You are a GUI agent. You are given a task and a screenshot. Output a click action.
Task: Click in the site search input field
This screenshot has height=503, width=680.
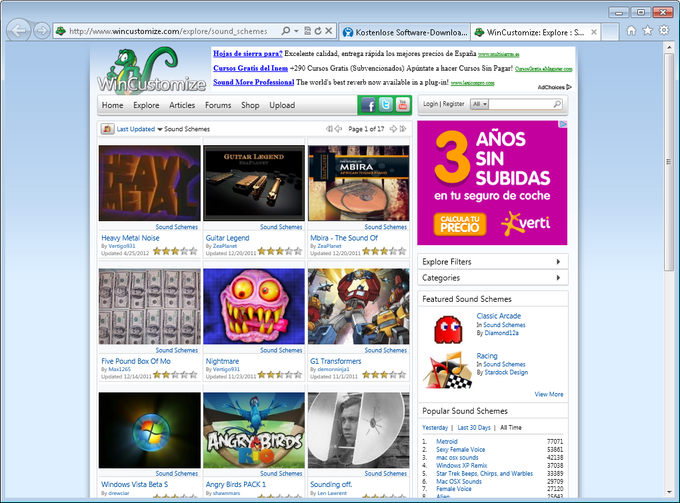521,104
